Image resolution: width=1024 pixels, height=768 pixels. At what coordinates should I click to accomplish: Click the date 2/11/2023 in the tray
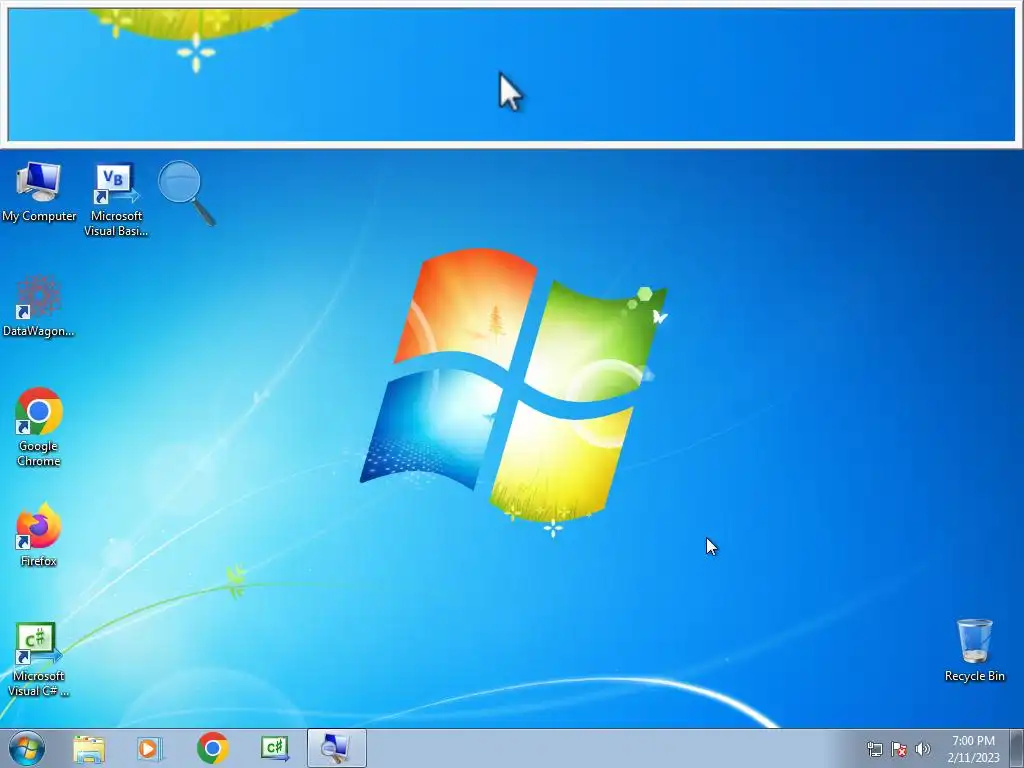(973, 758)
